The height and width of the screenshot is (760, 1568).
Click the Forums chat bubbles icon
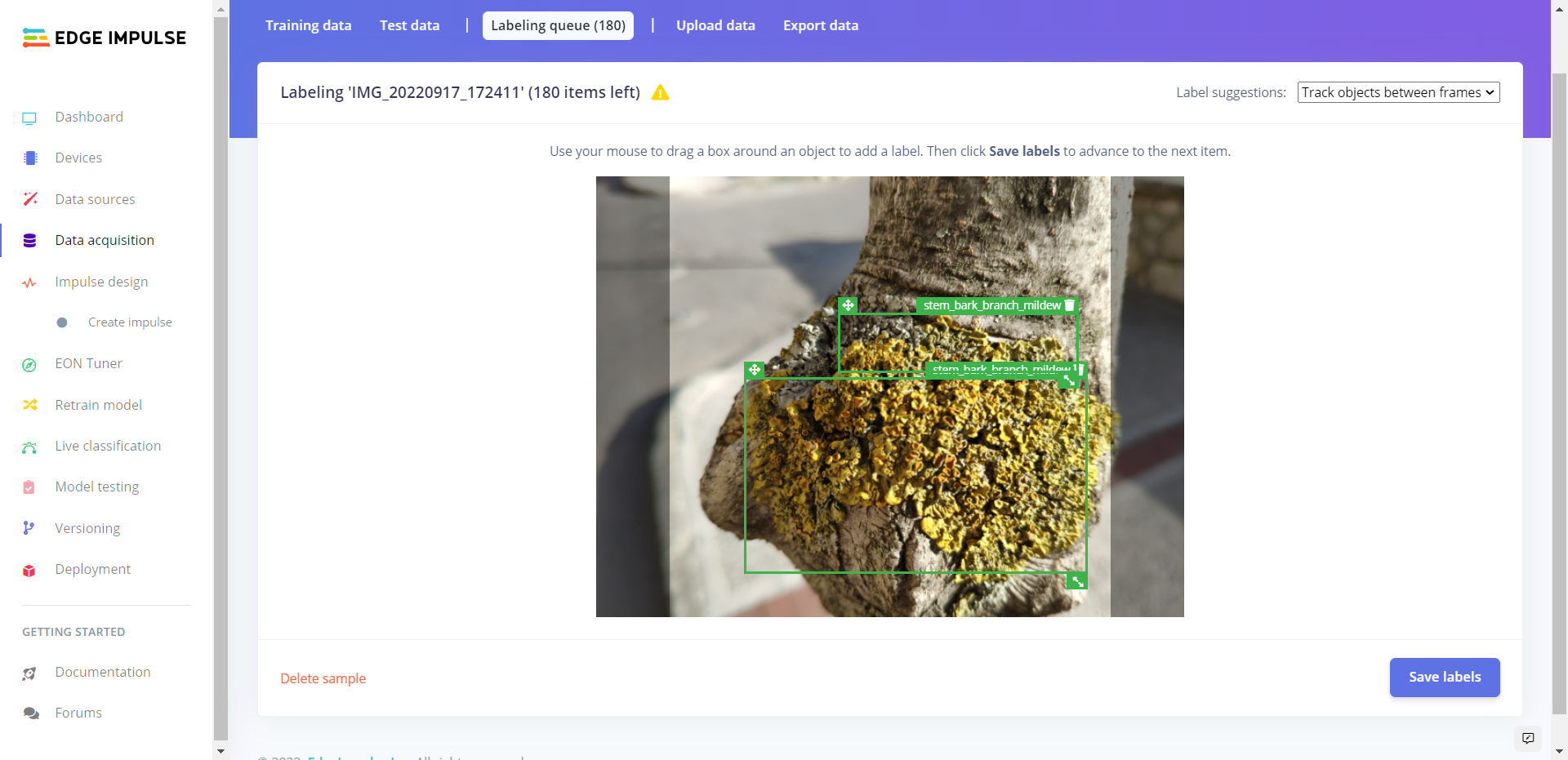point(30,713)
